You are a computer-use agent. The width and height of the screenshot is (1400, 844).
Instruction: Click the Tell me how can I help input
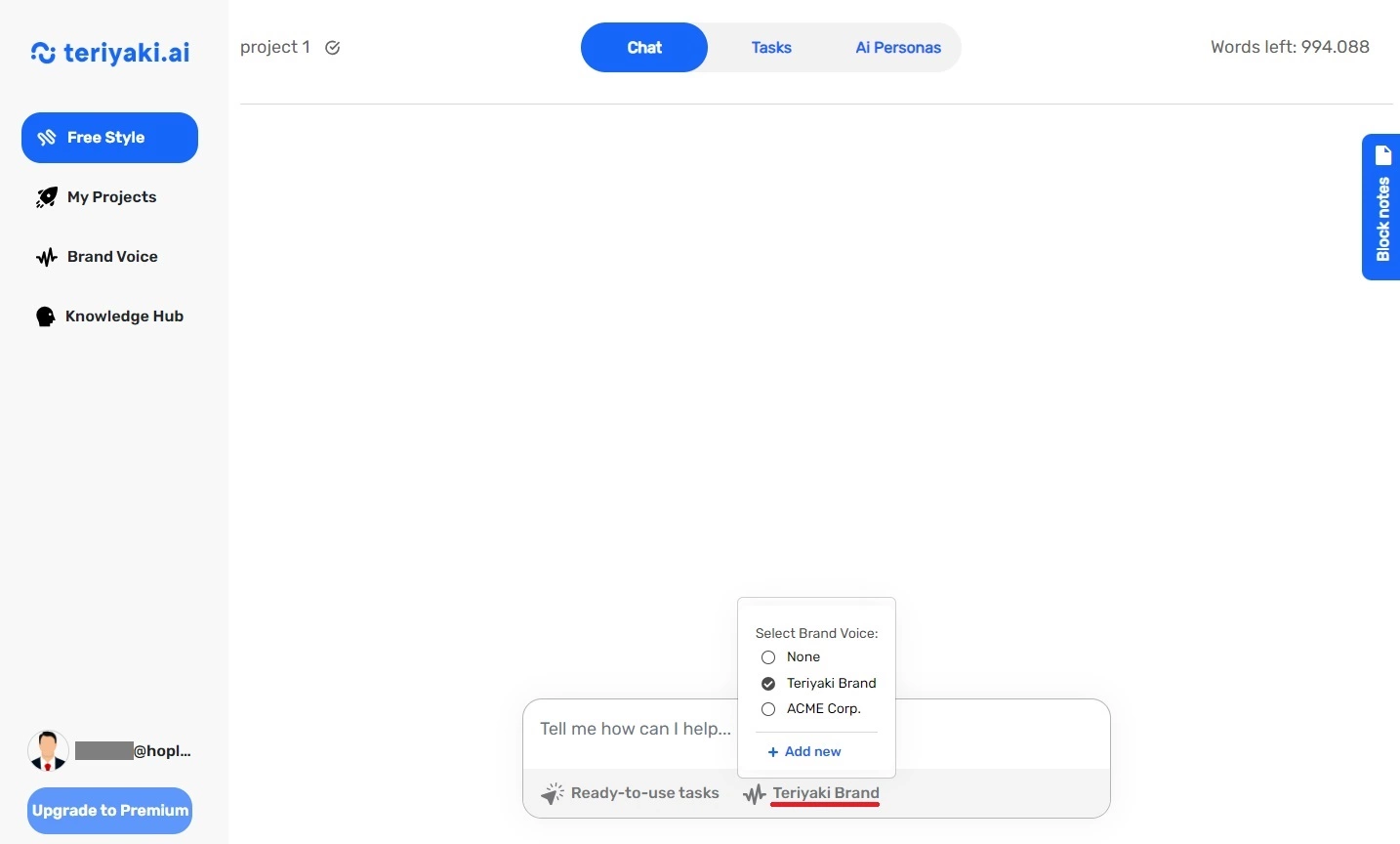pyautogui.click(x=816, y=735)
